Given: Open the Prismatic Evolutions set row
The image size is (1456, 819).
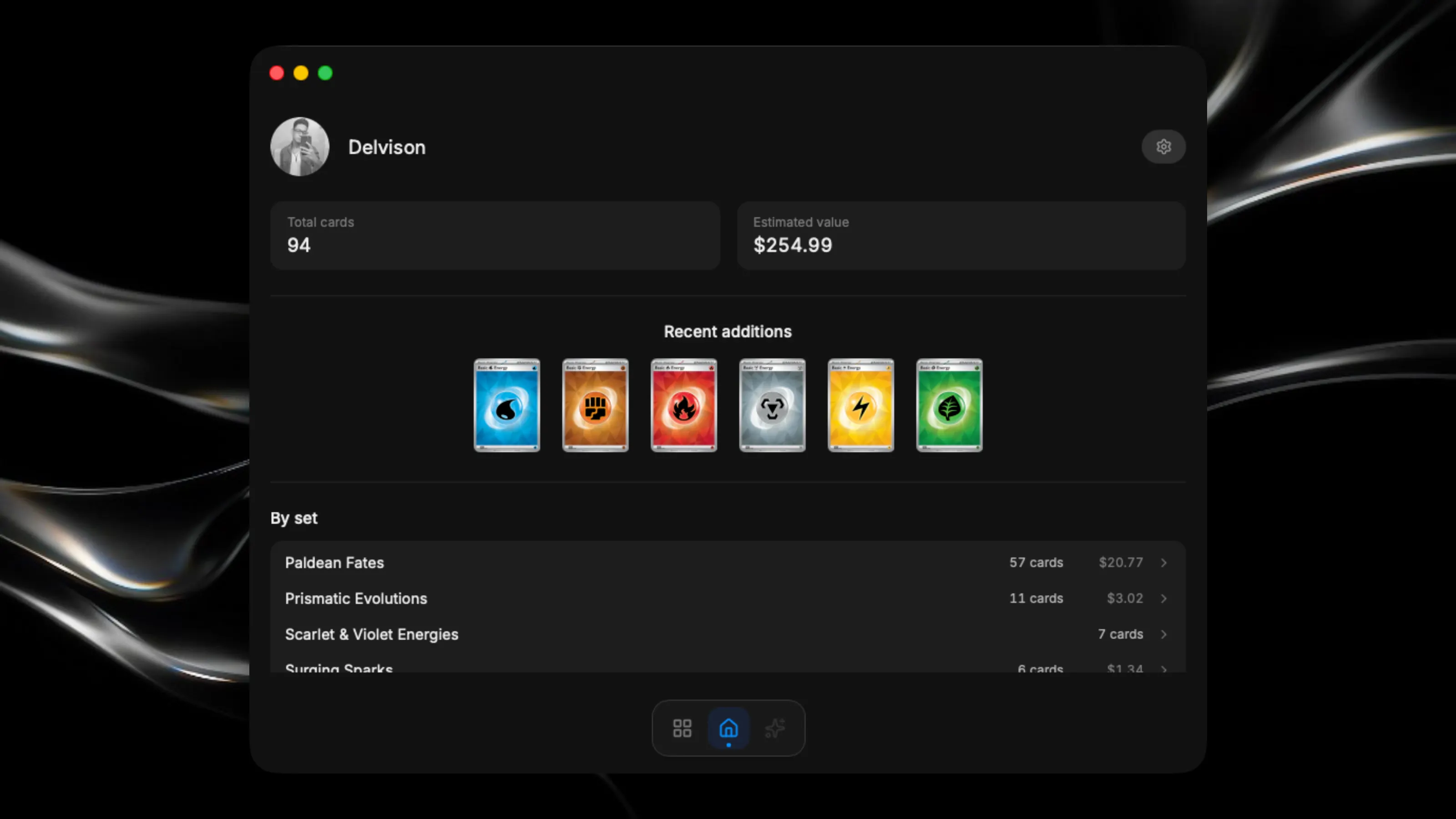Looking at the screenshot, I should click(x=728, y=599).
